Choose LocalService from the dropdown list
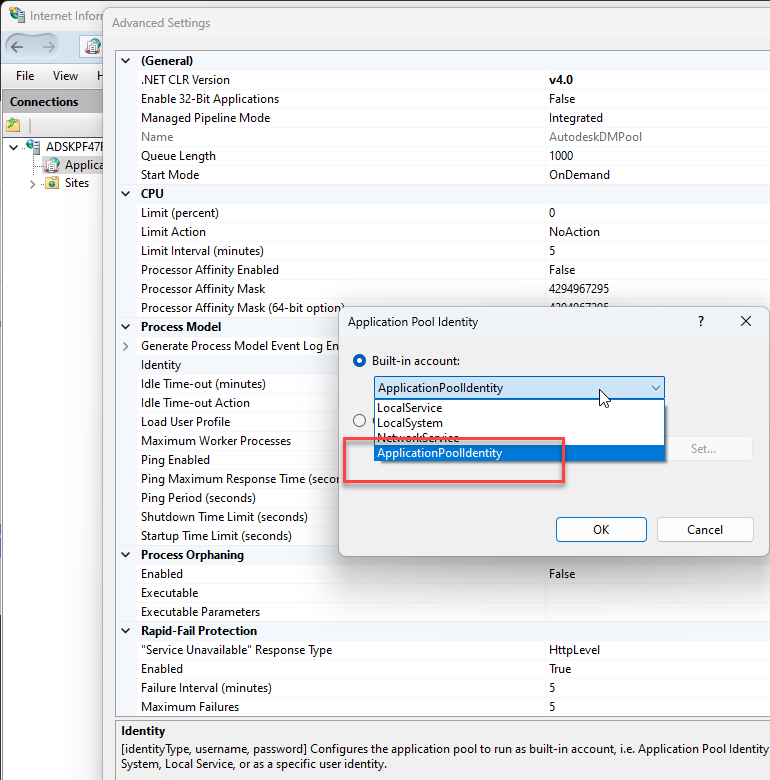This screenshot has width=770, height=780. point(519,408)
